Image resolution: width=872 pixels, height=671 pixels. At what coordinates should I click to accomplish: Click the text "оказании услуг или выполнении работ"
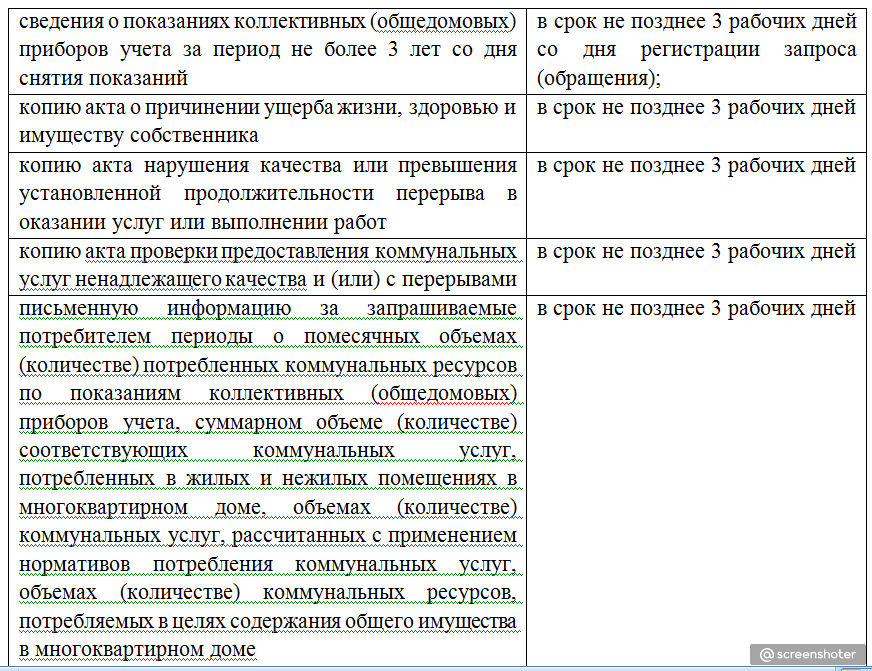click(202, 222)
